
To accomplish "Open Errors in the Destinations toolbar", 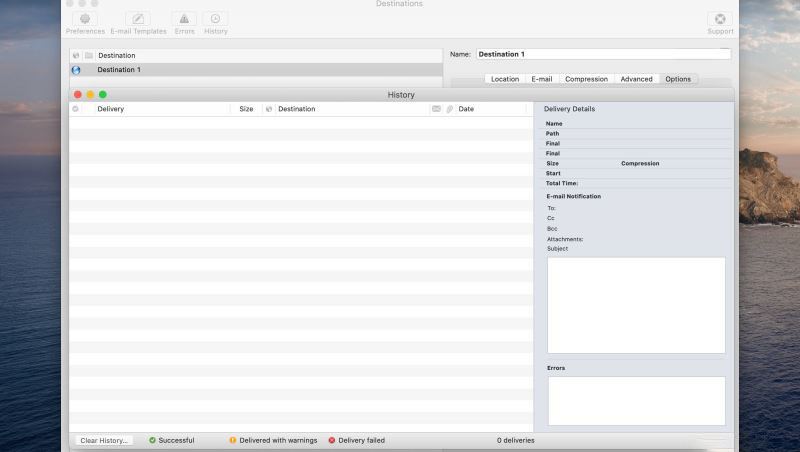I will click(x=184, y=23).
